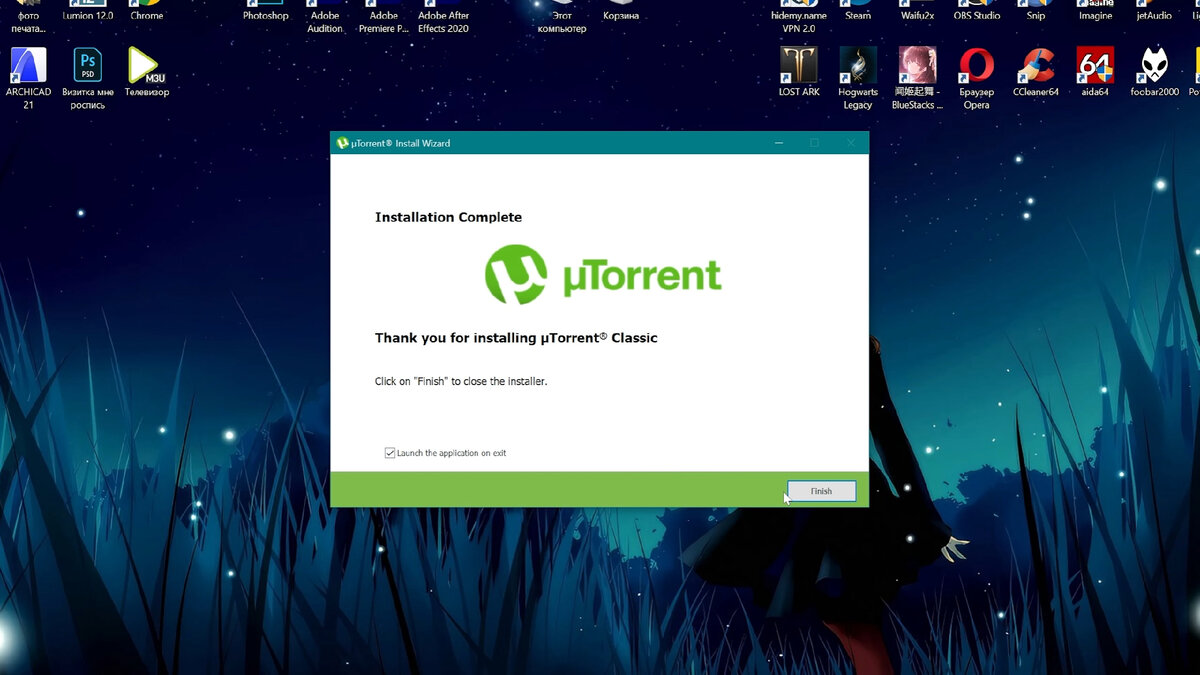Click the OBS Studio desktop label
The width and height of the screenshot is (1200, 675).
(x=977, y=16)
